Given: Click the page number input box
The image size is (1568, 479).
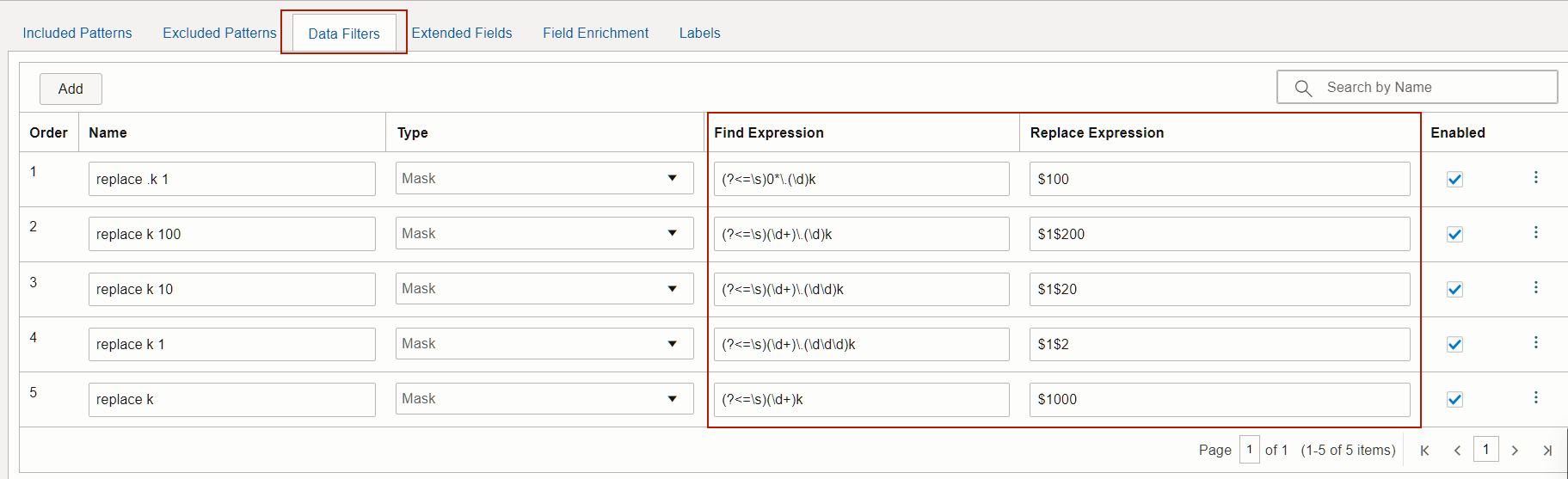Looking at the screenshot, I should click(x=1250, y=449).
